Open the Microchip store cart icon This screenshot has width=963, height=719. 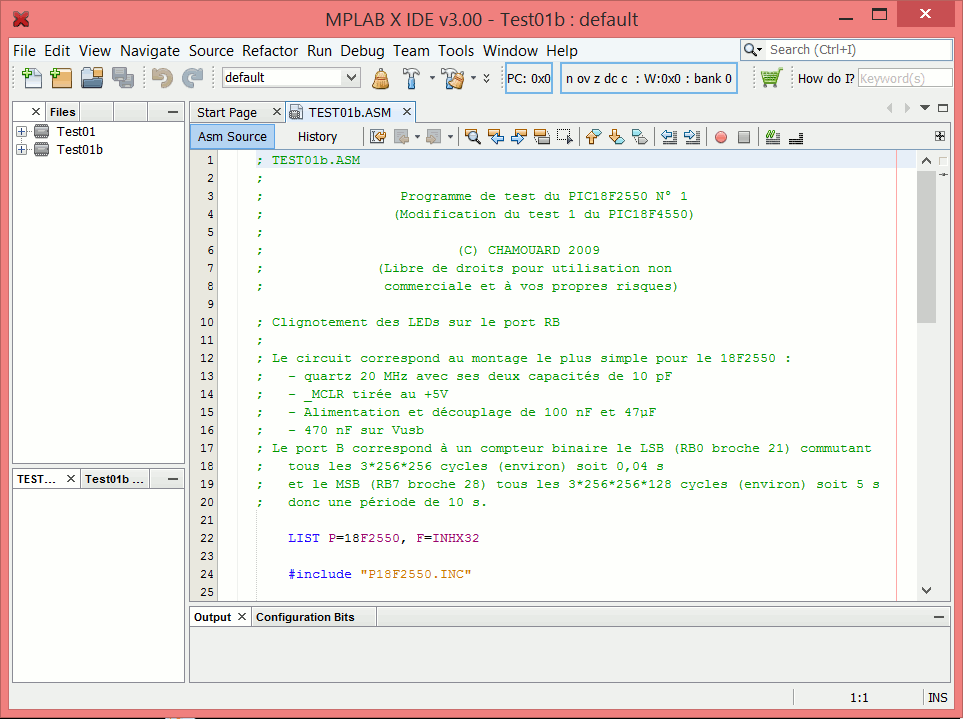pos(770,78)
